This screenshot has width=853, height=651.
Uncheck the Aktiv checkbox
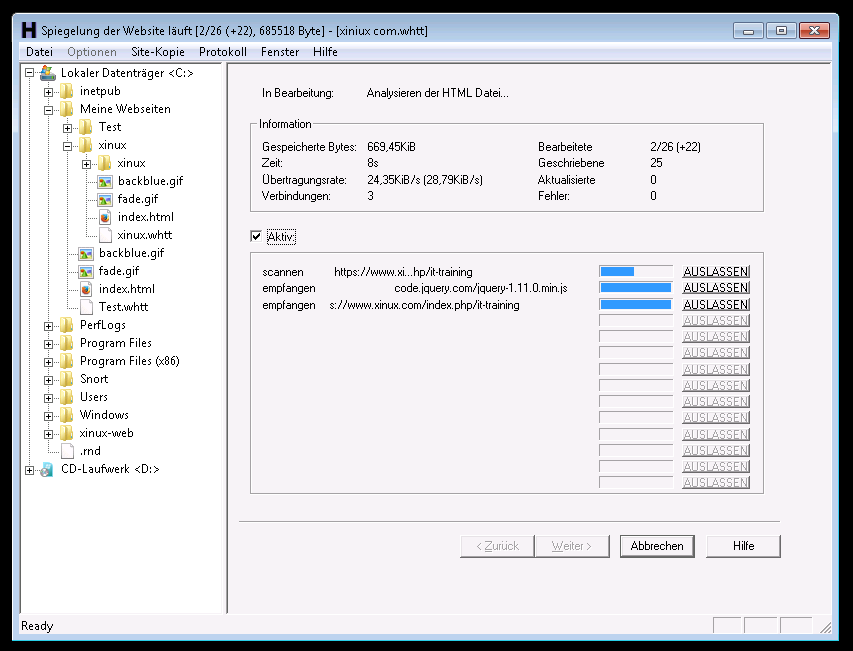point(257,237)
